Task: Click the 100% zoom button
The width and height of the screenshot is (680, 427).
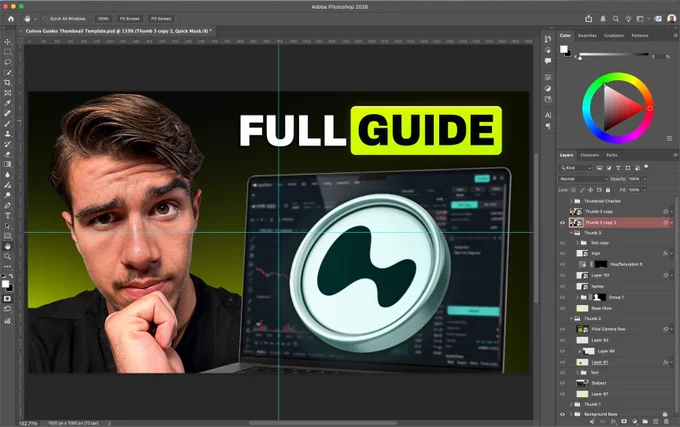Action: pyautogui.click(x=103, y=19)
